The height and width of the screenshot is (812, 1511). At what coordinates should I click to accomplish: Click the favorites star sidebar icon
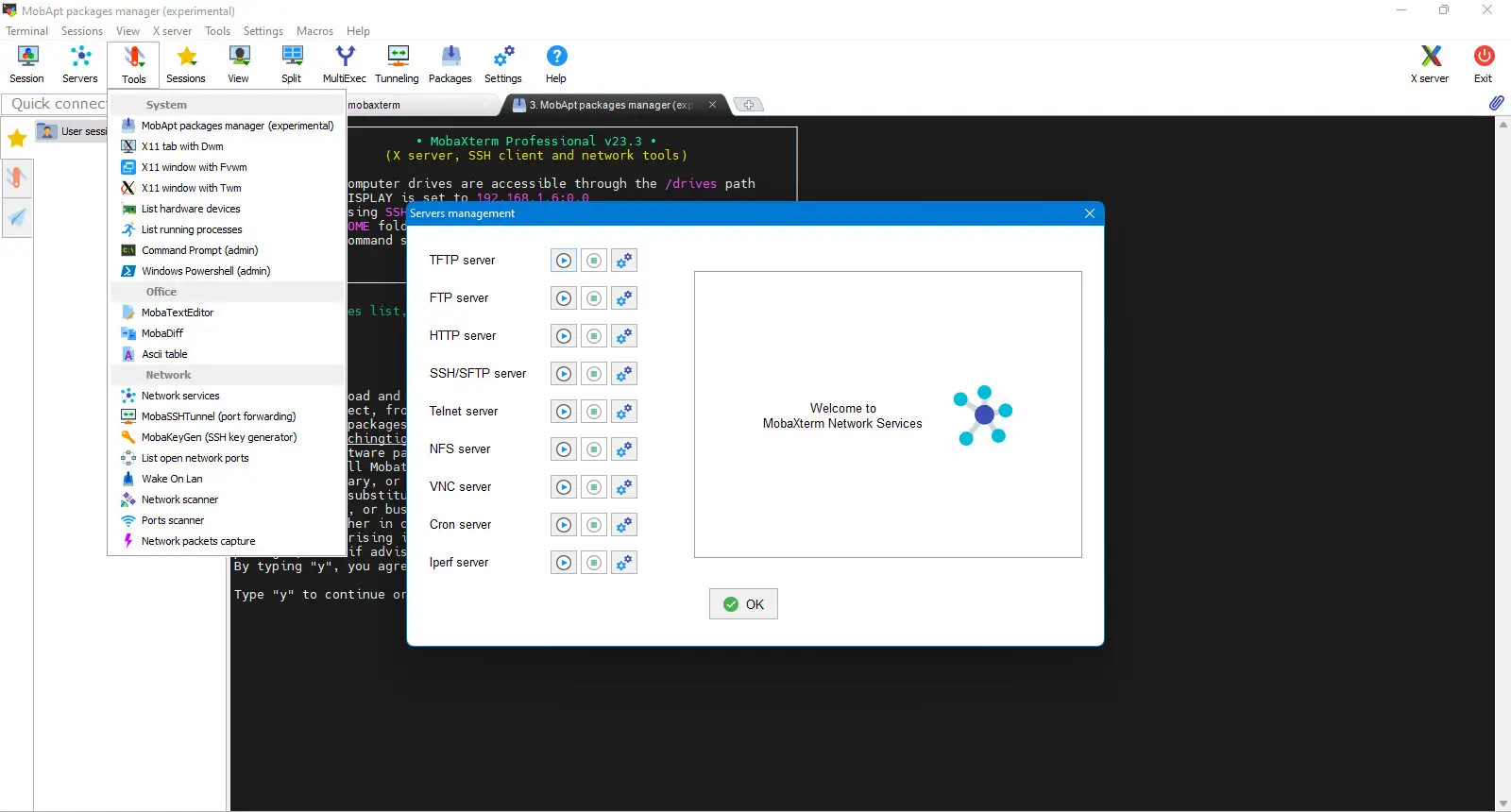pos(17,139)
